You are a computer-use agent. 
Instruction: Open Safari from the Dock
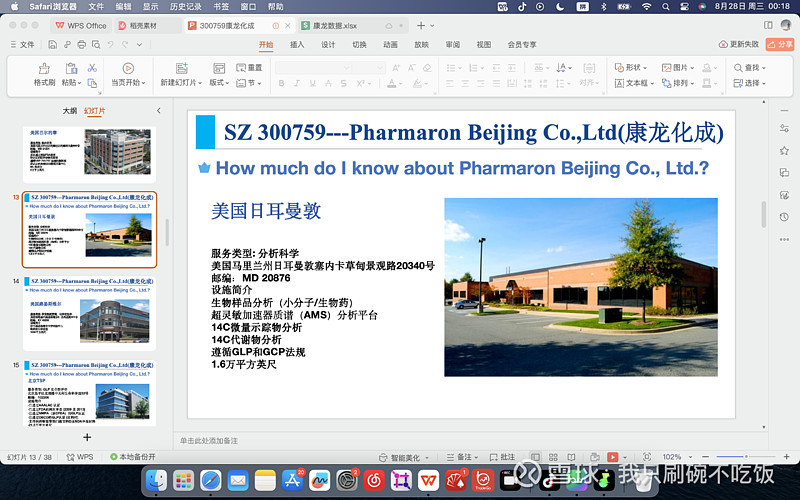tap(211, 480)
